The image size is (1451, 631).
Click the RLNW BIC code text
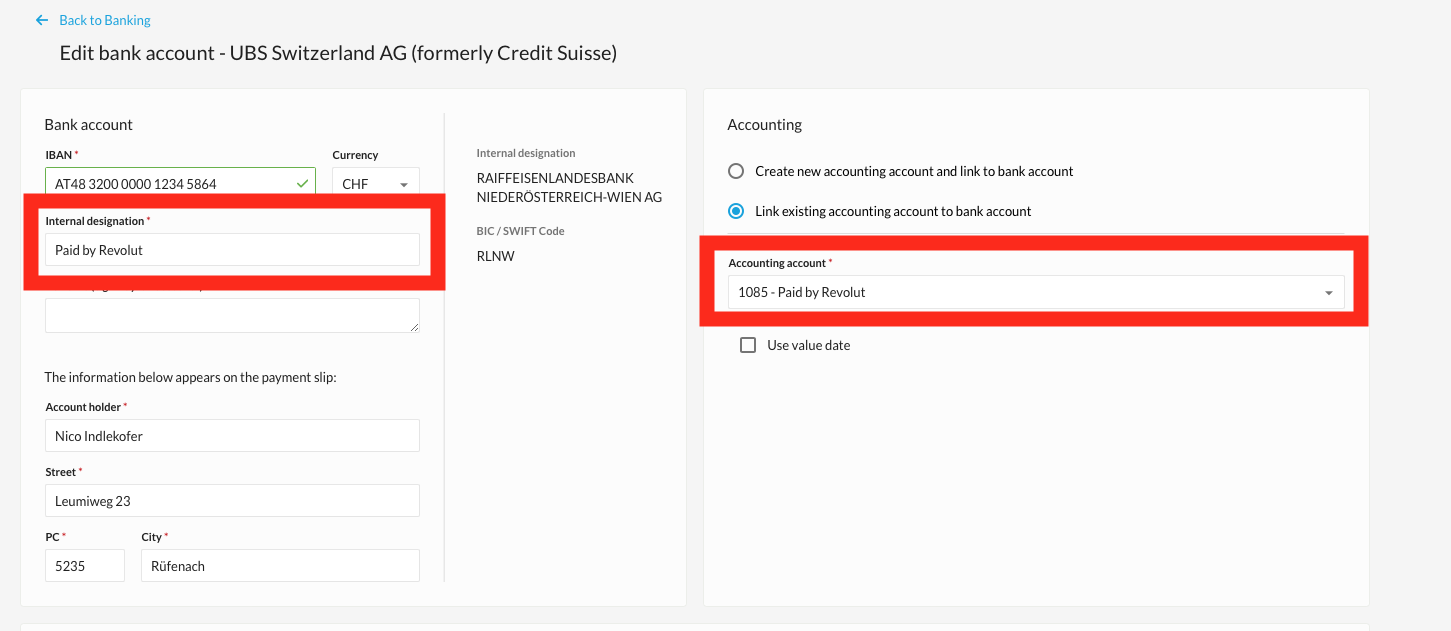tap(495, 256)
